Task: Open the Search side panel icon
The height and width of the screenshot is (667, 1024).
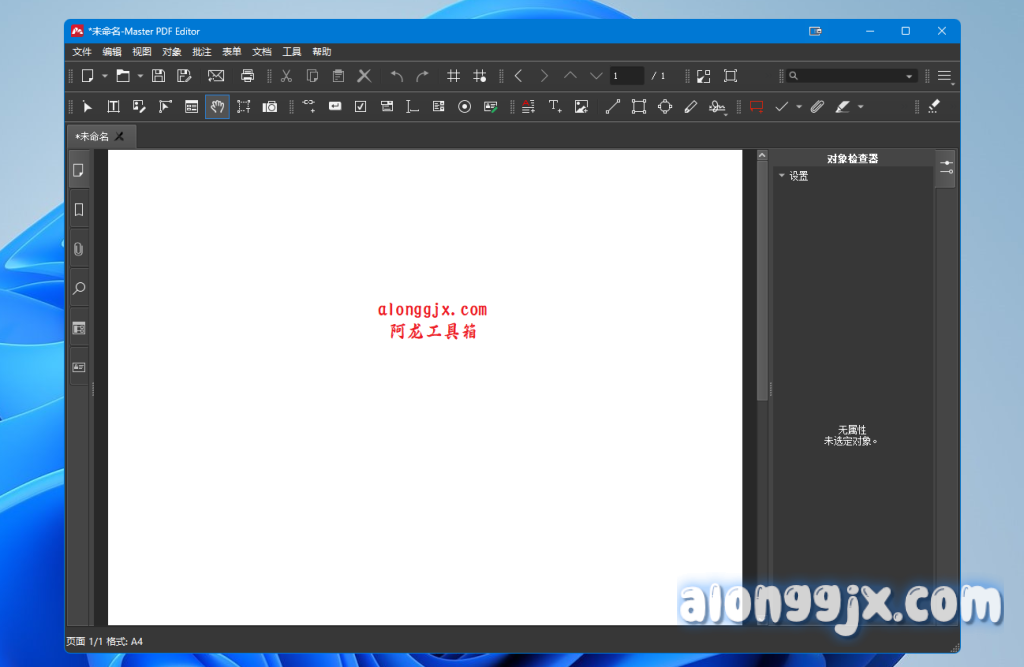Action: tap(78, 288)
